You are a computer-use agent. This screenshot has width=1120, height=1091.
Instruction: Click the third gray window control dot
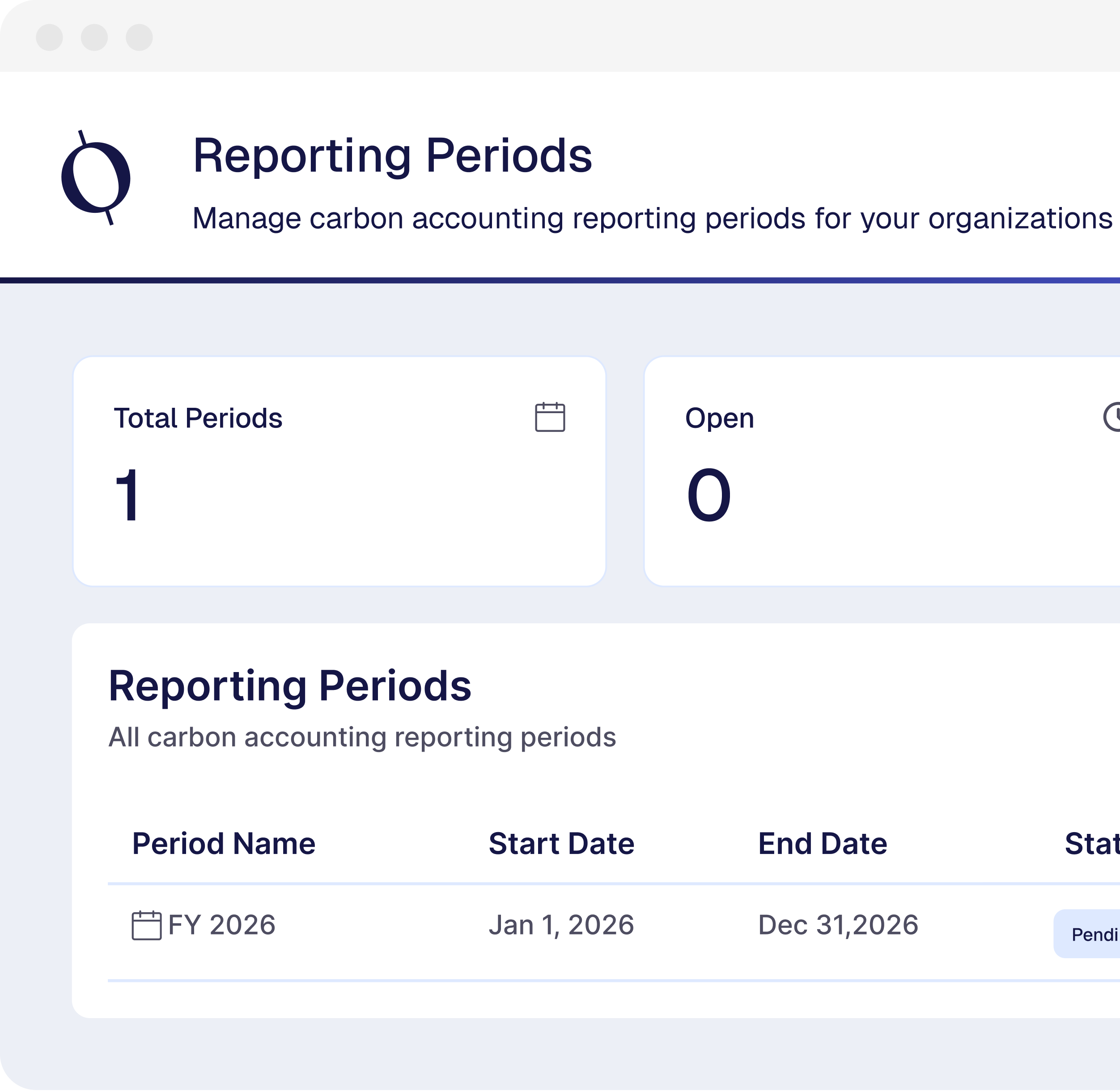(x=139, y=37)
